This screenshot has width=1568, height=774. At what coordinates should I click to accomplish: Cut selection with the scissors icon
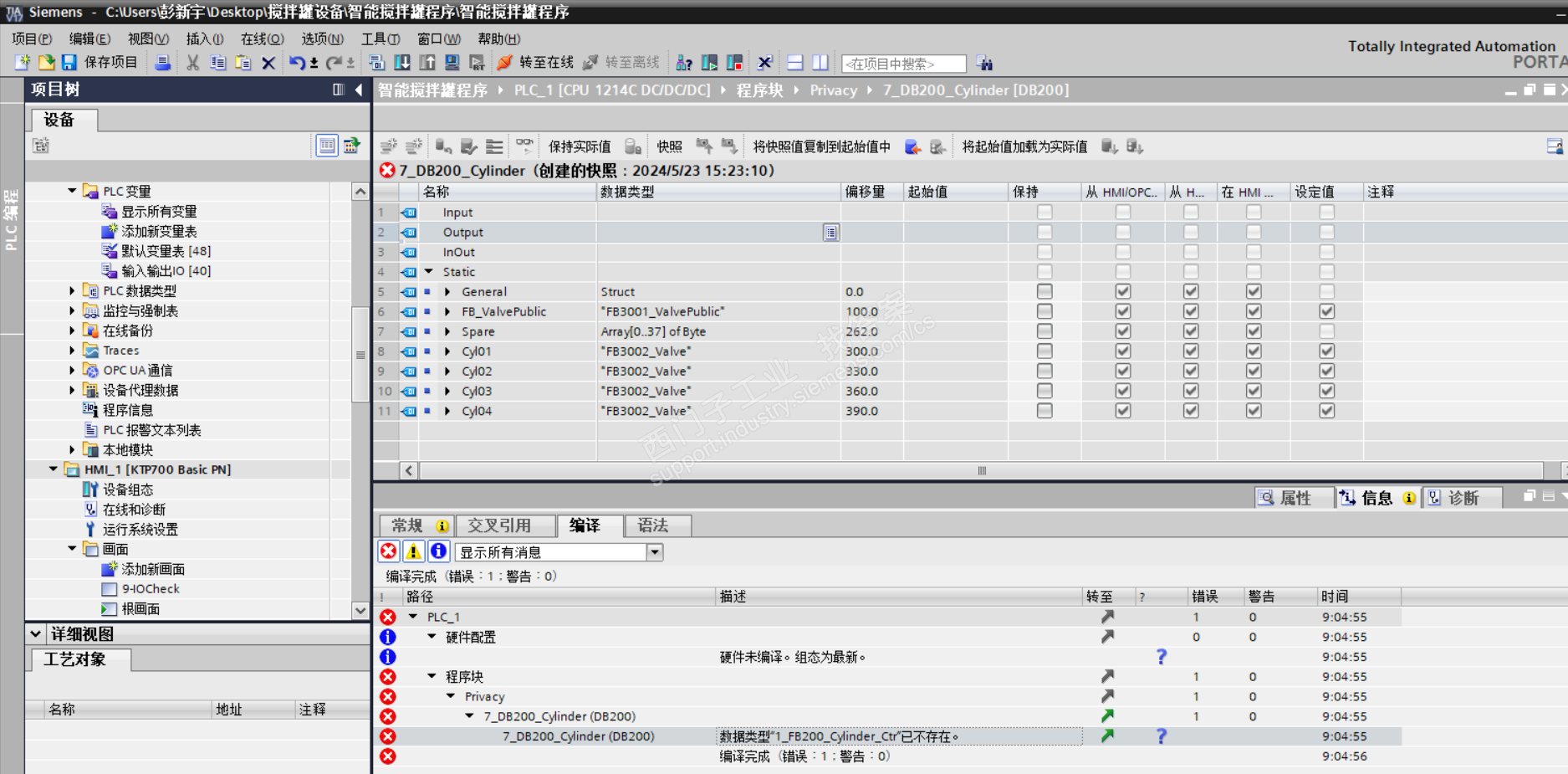(193, 63)
